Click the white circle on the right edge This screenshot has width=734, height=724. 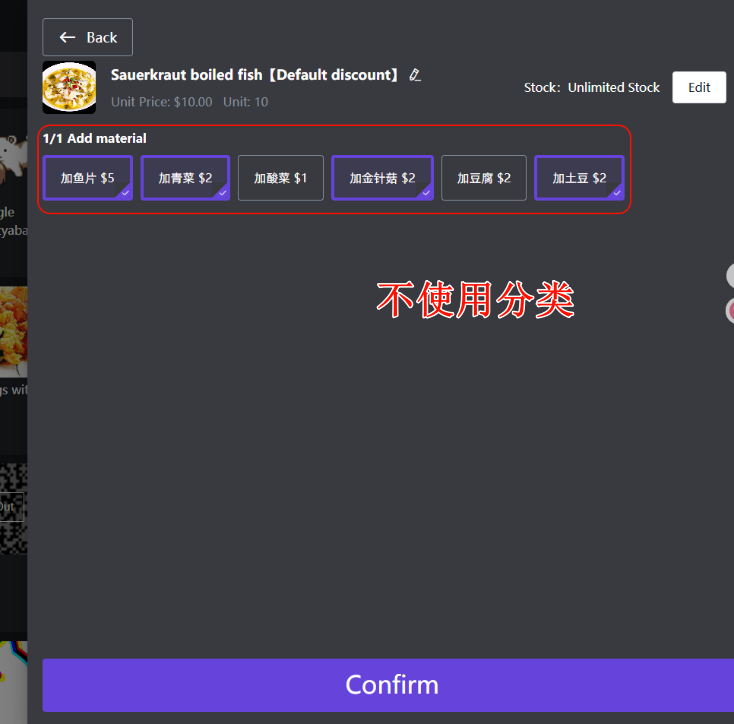point(731,276)
